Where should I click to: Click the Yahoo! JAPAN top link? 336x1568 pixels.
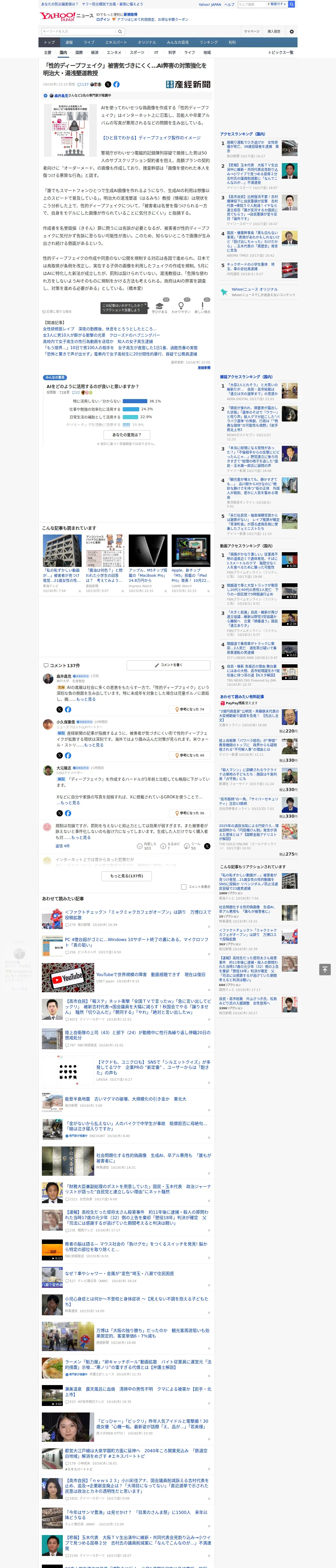pos(210,4)
